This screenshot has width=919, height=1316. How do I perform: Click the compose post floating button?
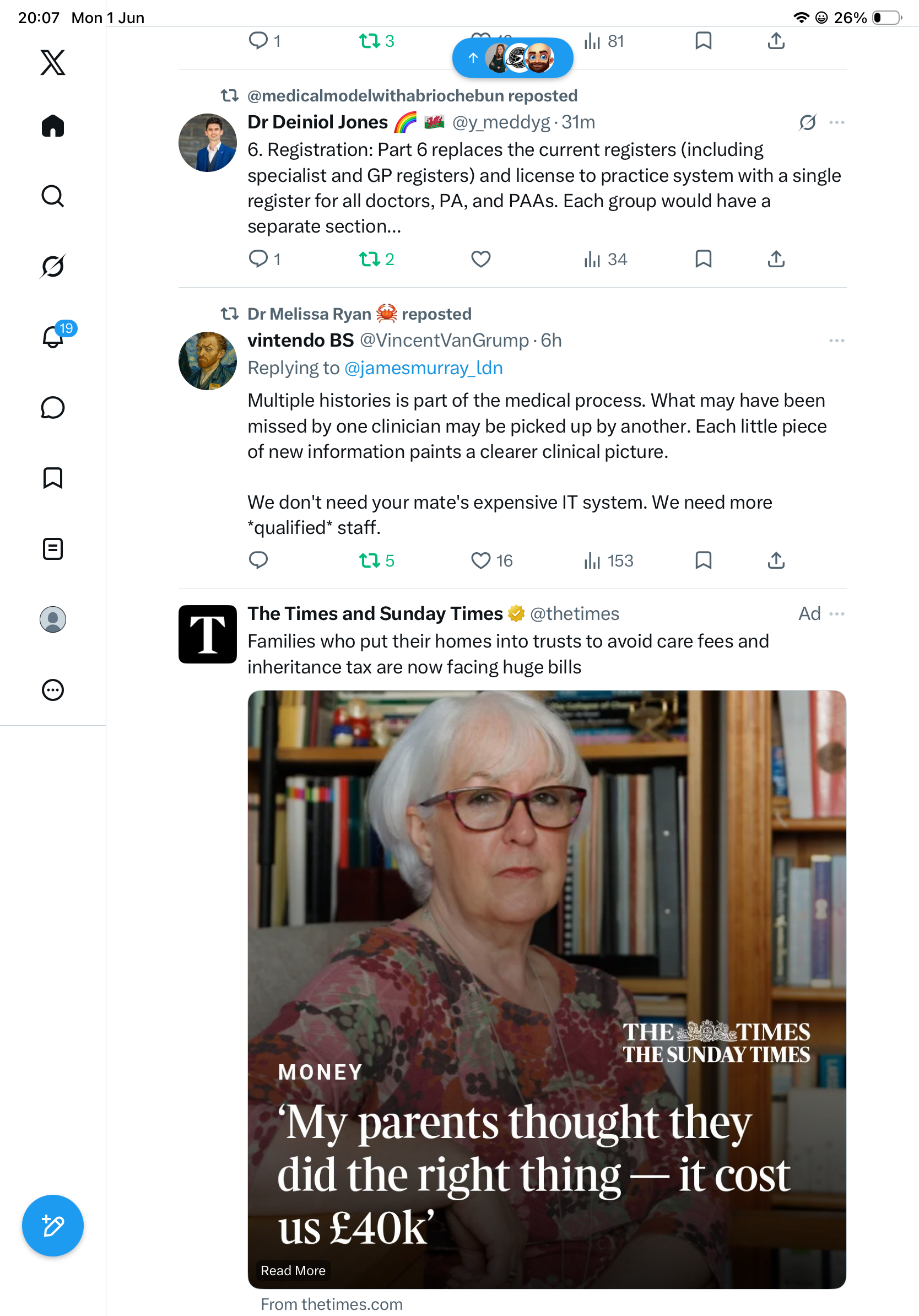click(53, 1226)
